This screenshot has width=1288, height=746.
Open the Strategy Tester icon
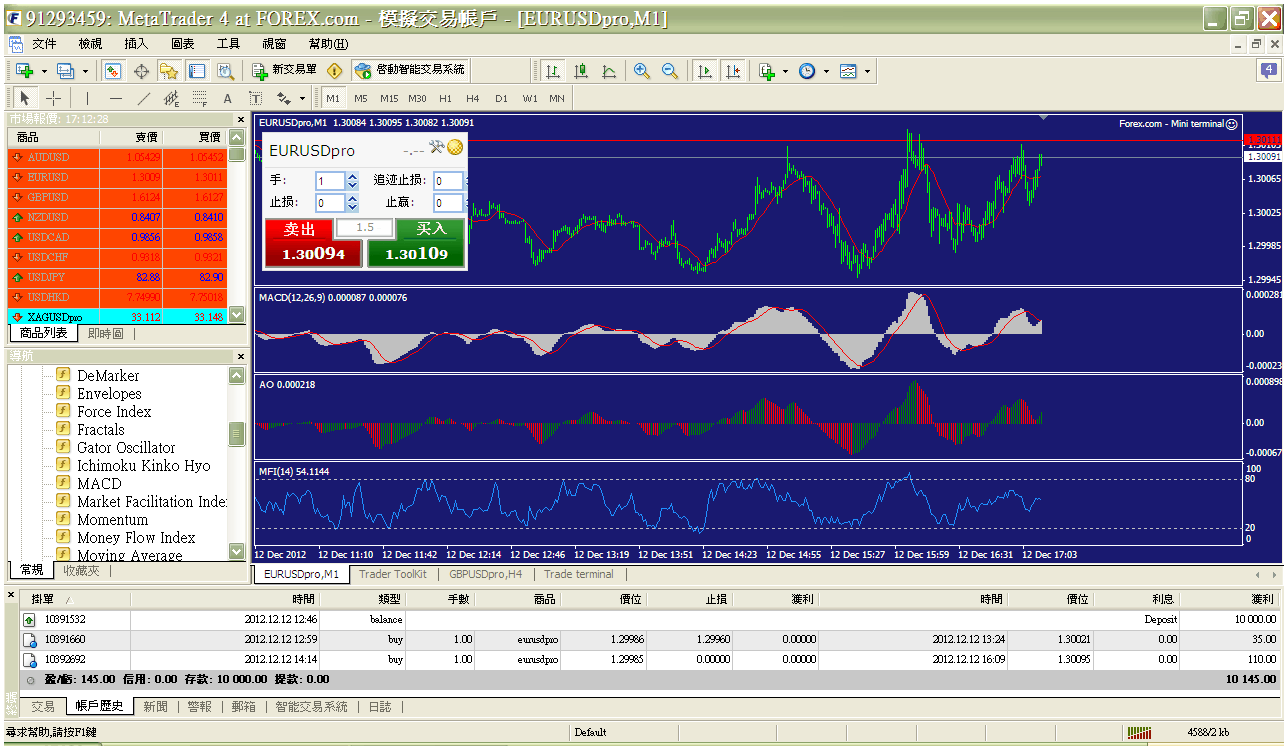click(226, 71)
